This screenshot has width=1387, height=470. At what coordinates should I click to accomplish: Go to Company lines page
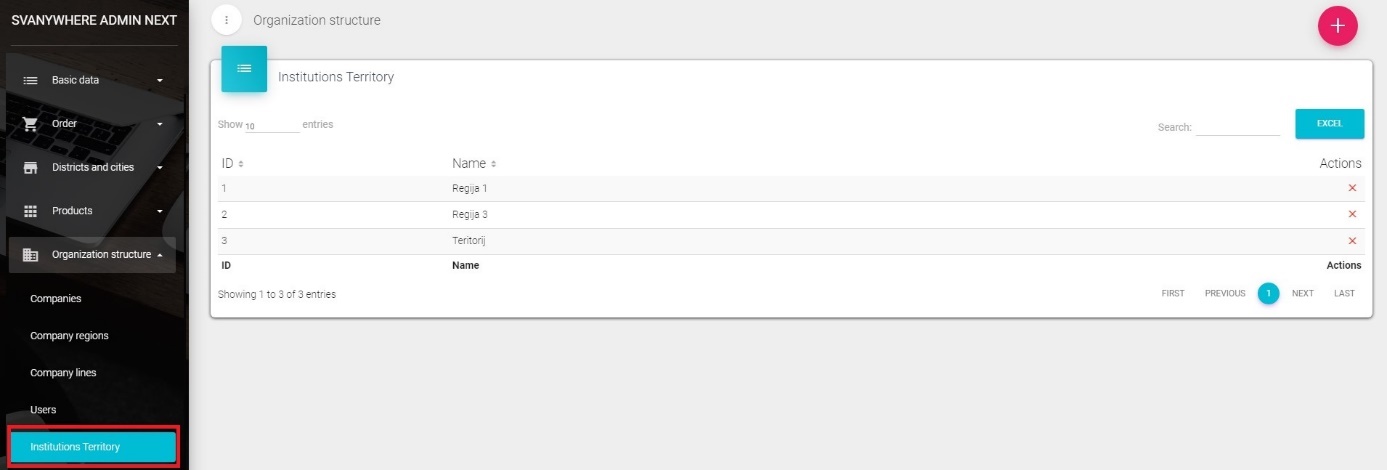pos(63,373)
